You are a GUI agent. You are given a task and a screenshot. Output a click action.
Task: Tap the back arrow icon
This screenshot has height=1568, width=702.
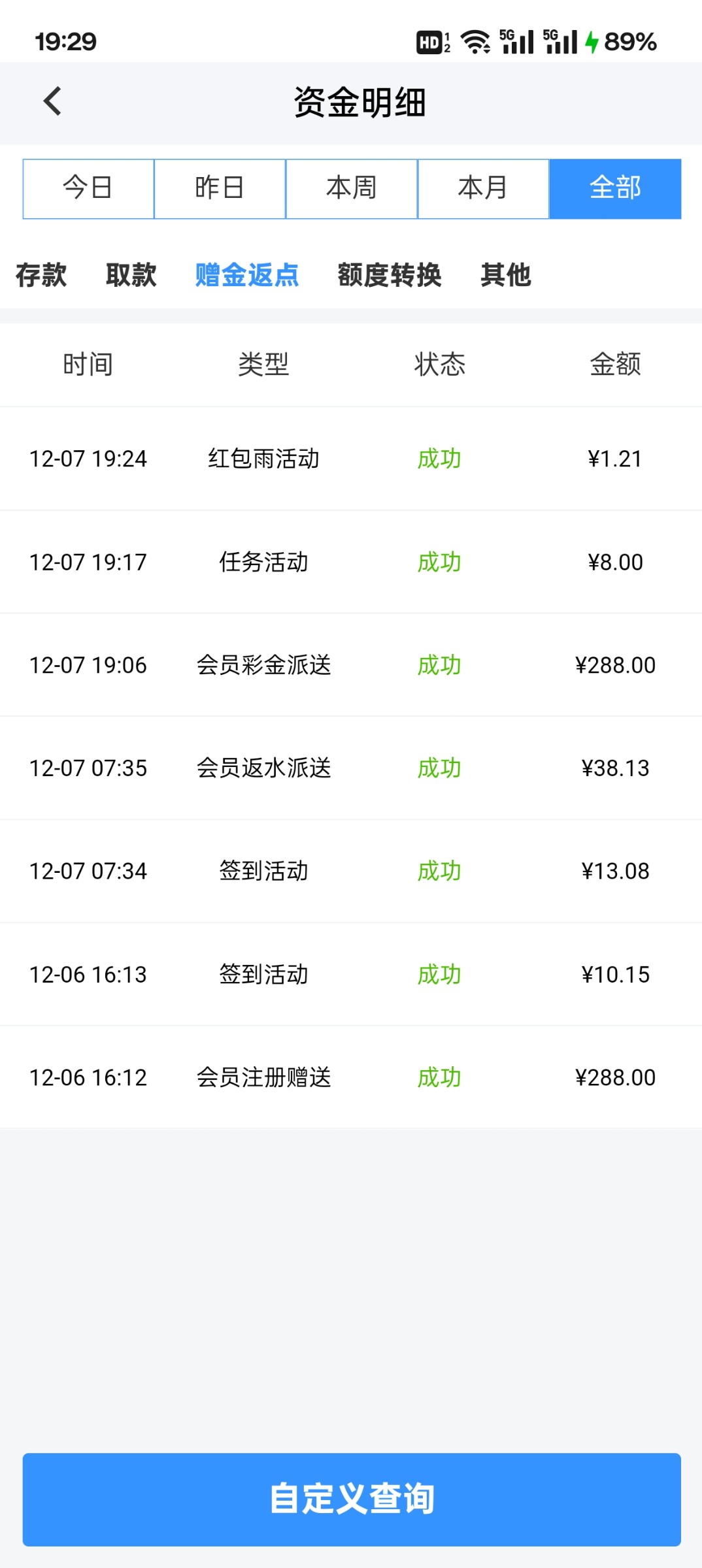click(52, 101)
